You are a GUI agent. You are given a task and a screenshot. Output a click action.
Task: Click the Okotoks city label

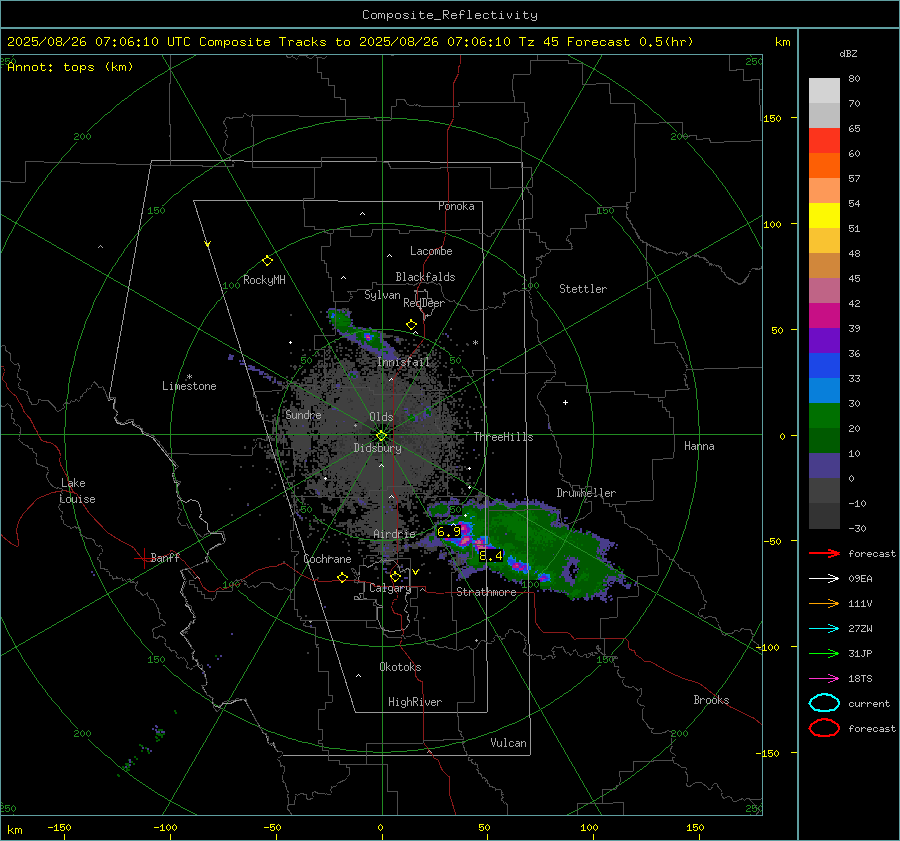click(400, 667)
